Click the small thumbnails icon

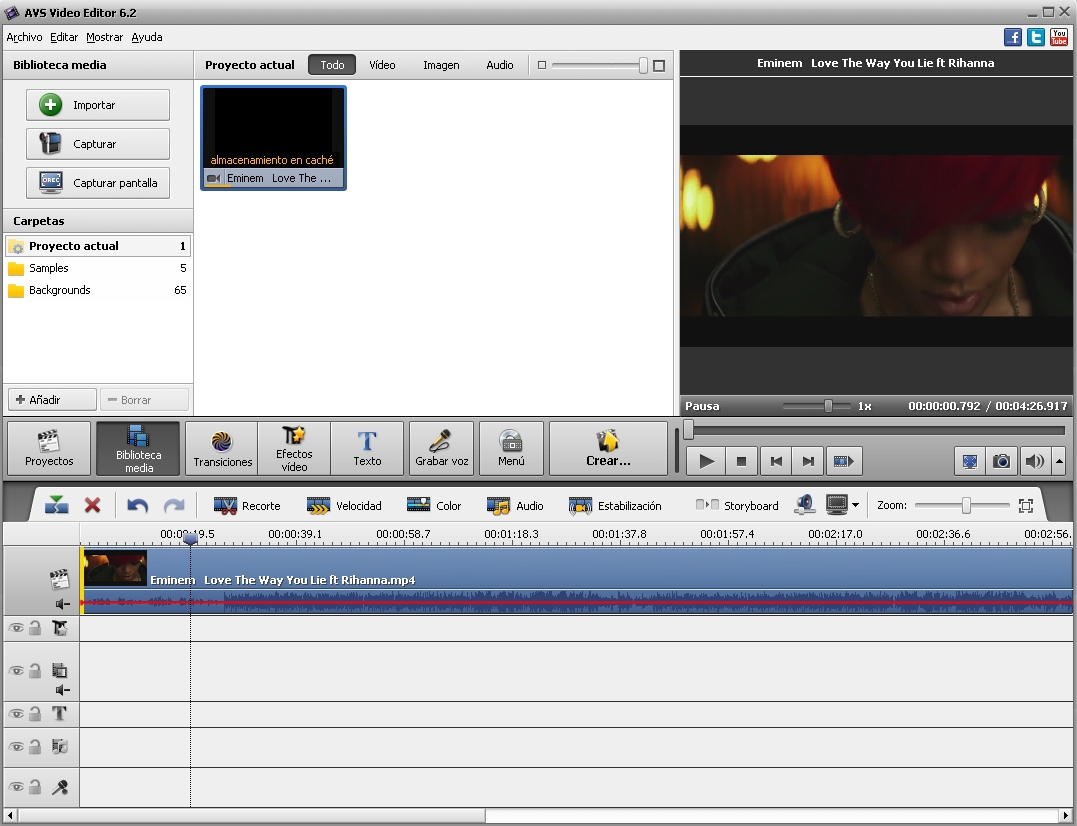542,65
